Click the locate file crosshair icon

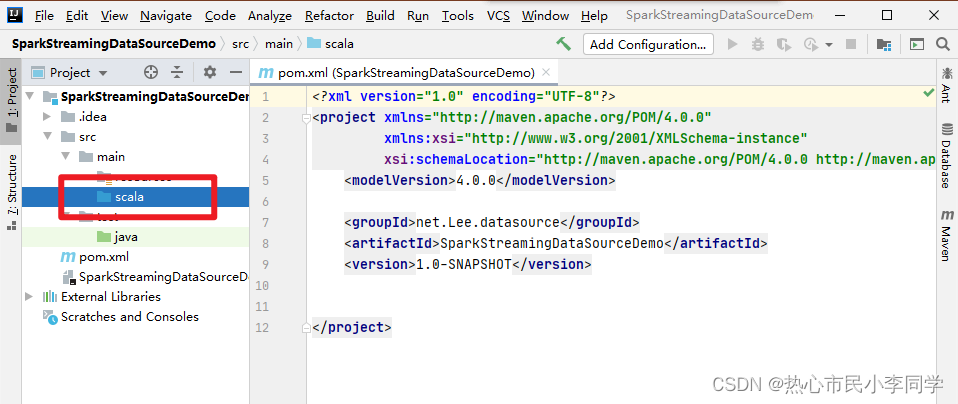(x=150, y=73)
